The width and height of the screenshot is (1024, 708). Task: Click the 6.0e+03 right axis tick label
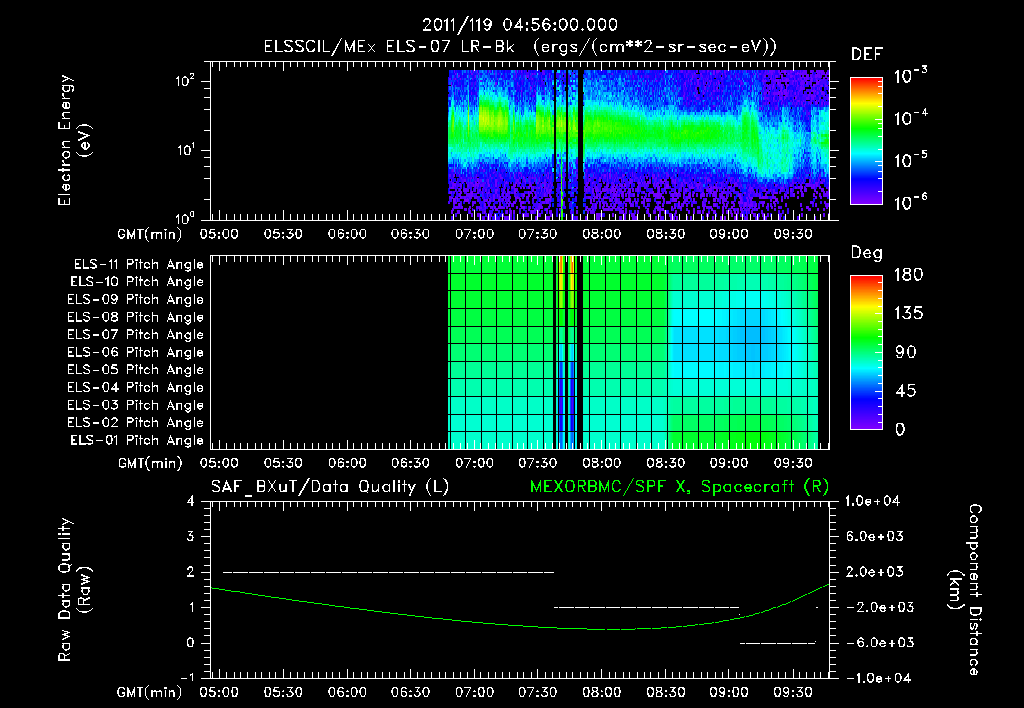[x=875, y=537]
